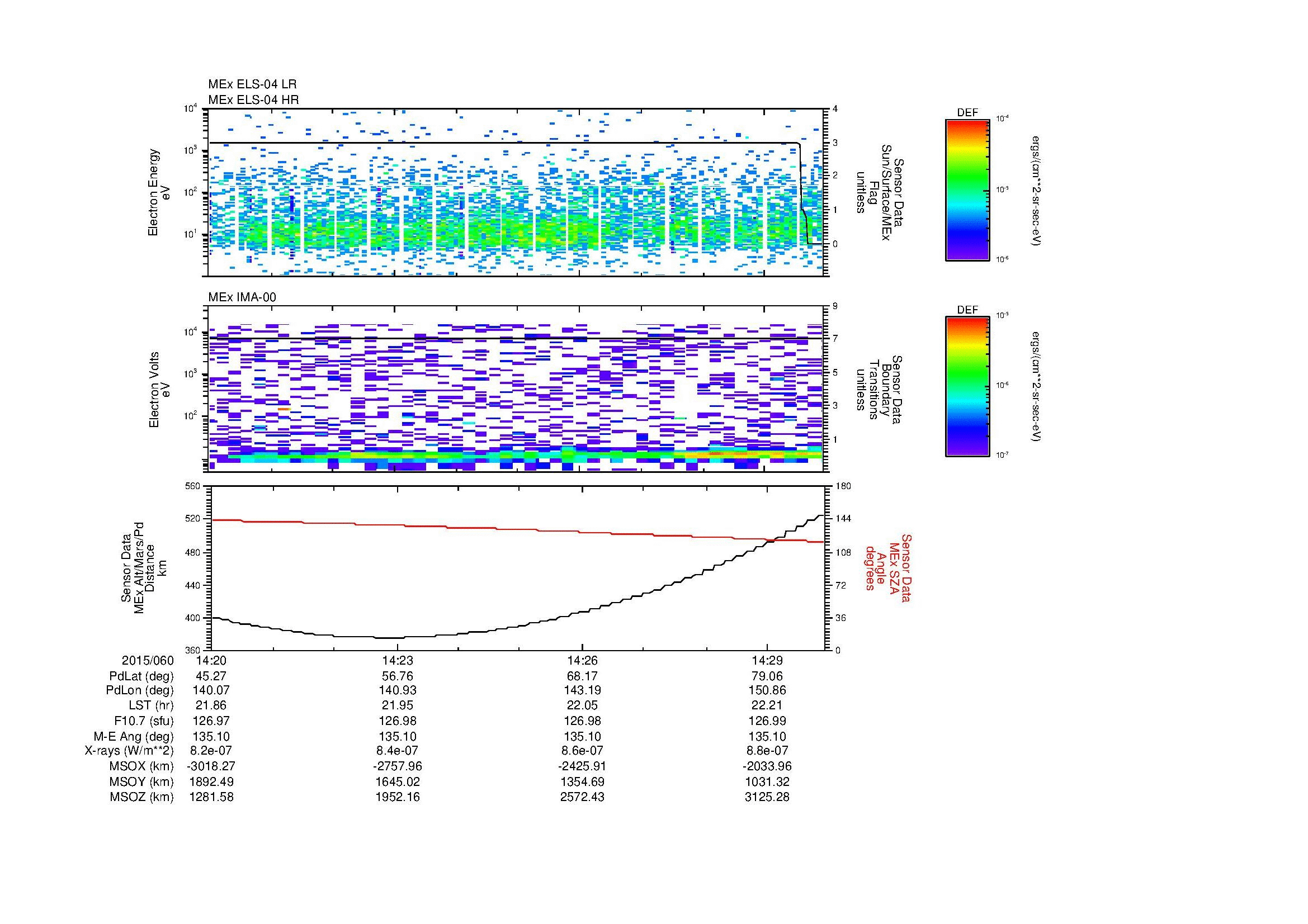Click the X-rays value 8.8e-07
Image resolution: width=1308 pixels, height=924 pixels.
[767, 751]
